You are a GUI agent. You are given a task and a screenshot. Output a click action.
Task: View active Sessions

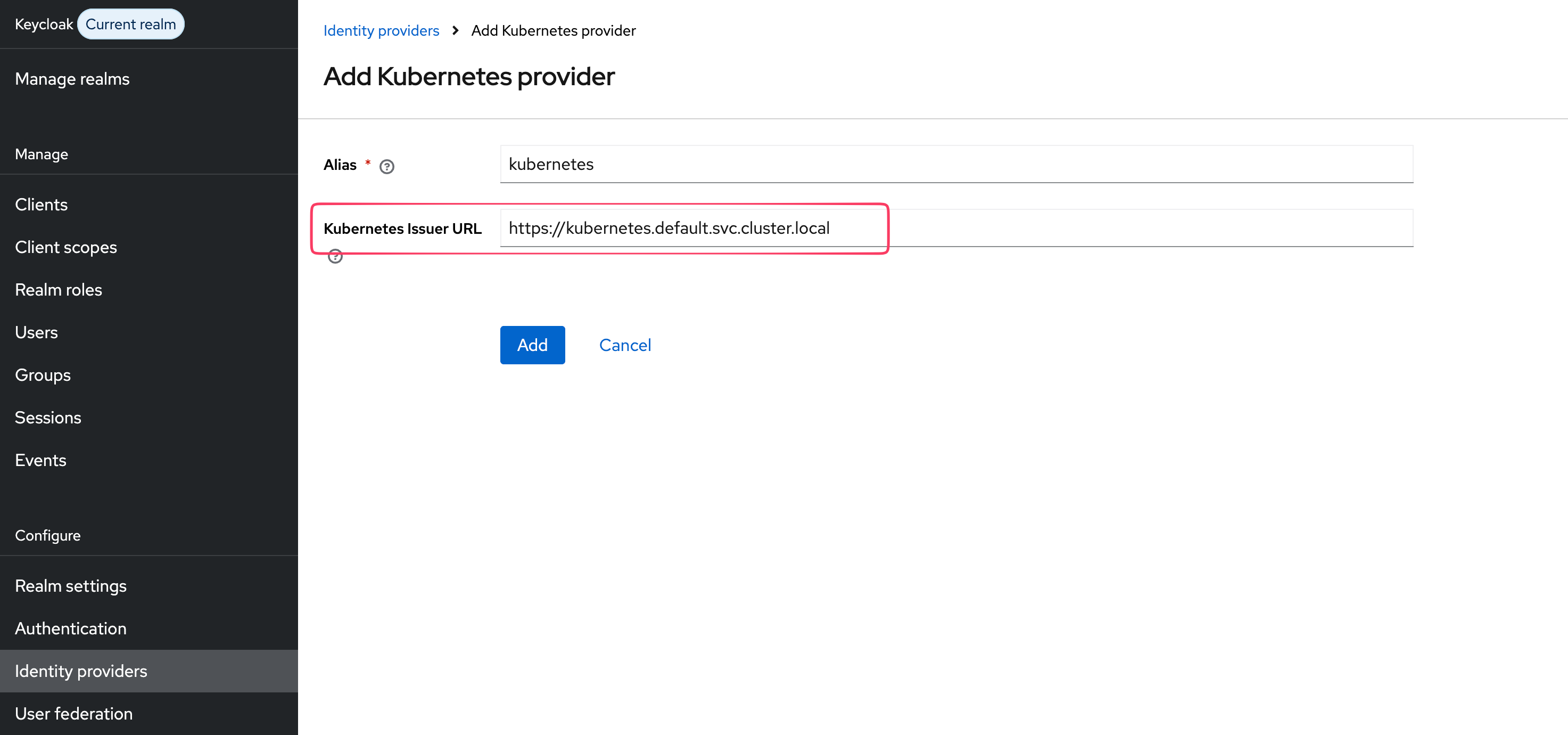47,417
